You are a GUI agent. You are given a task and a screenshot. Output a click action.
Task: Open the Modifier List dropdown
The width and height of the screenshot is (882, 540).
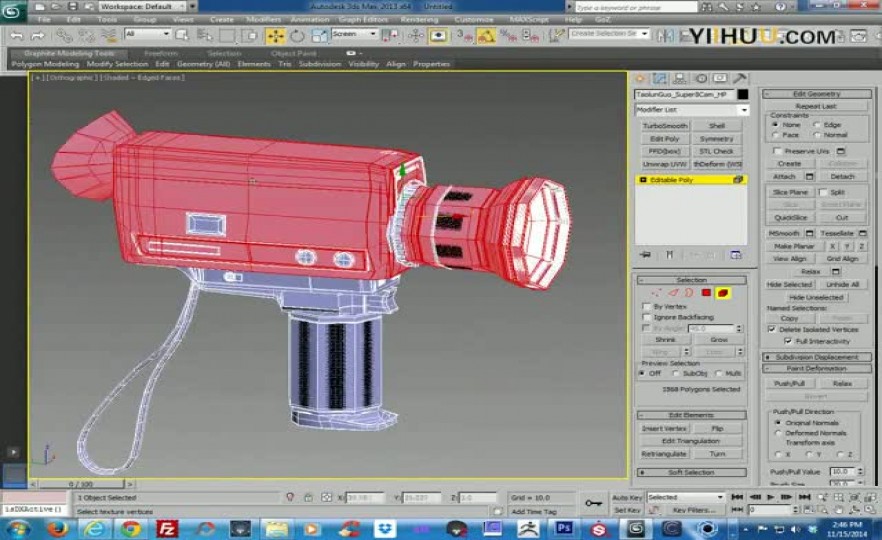692,110
